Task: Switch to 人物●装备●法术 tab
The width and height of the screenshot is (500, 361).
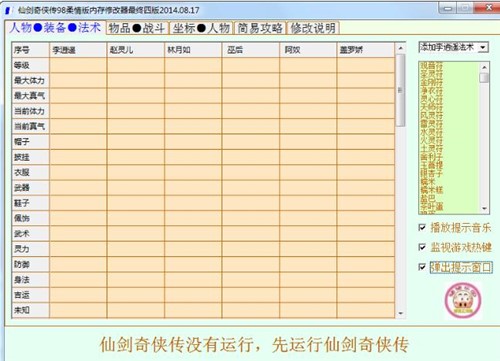Action: (55, 28)
